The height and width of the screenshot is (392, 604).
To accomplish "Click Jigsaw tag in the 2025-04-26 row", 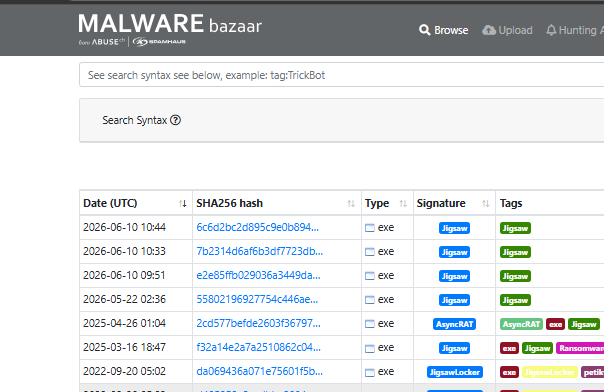I will (584, 324).
